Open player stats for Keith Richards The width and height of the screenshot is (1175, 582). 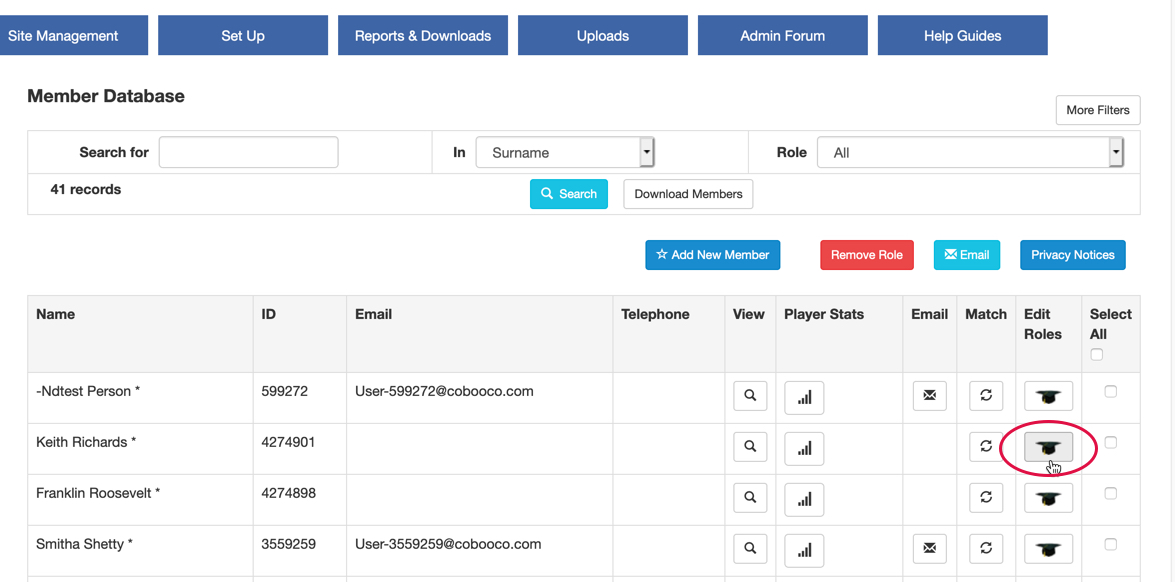coord(804,448)
